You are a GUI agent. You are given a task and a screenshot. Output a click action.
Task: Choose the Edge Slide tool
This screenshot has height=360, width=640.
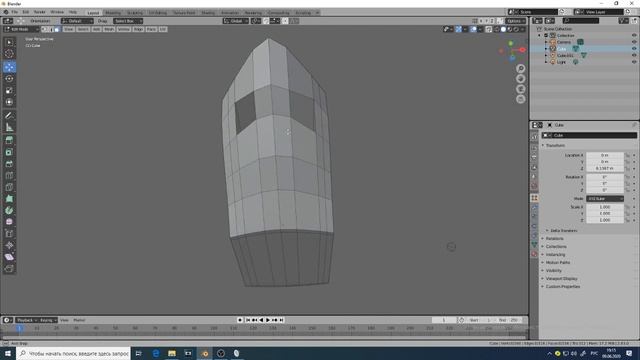pos(9,233)
